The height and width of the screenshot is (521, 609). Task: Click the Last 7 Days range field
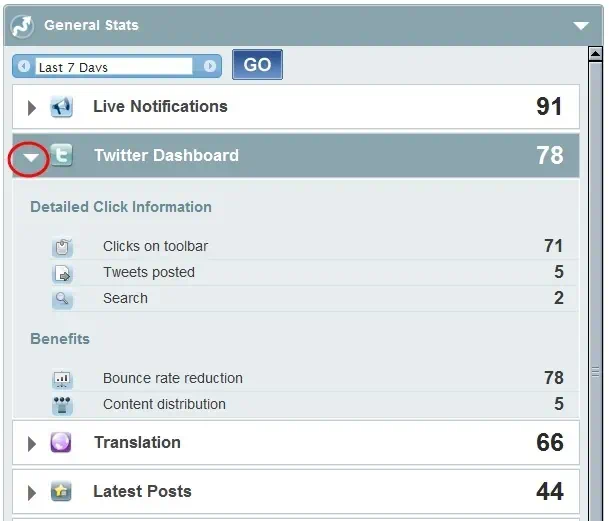[x=114, y=67]
